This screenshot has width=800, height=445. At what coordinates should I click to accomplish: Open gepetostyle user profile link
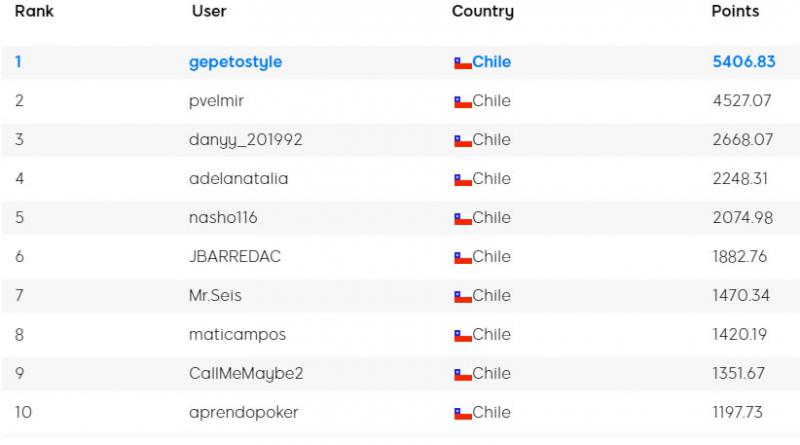tap(235, 62)
